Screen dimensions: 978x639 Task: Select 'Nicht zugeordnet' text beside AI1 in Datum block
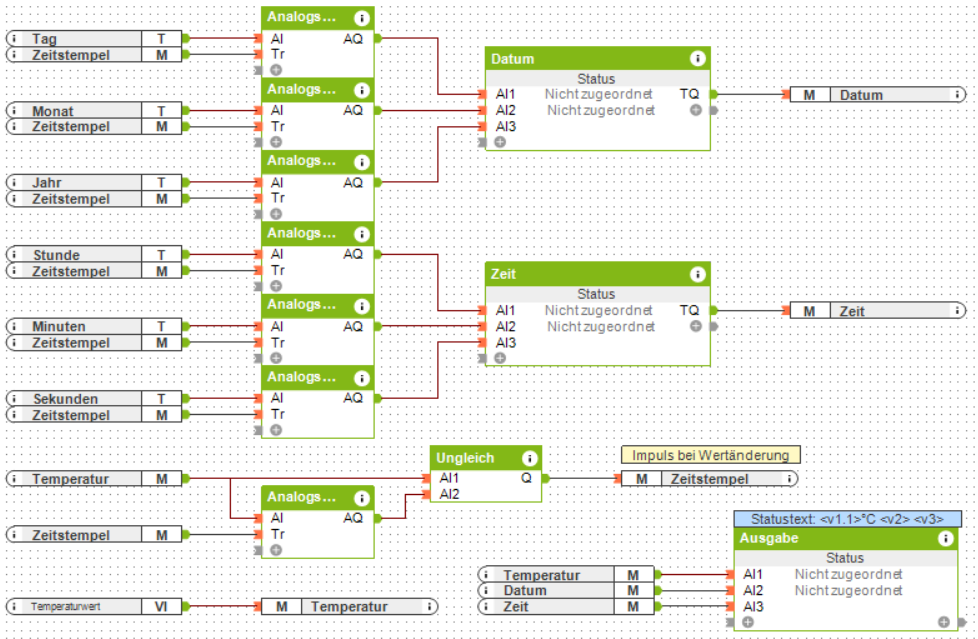(599, 94)
